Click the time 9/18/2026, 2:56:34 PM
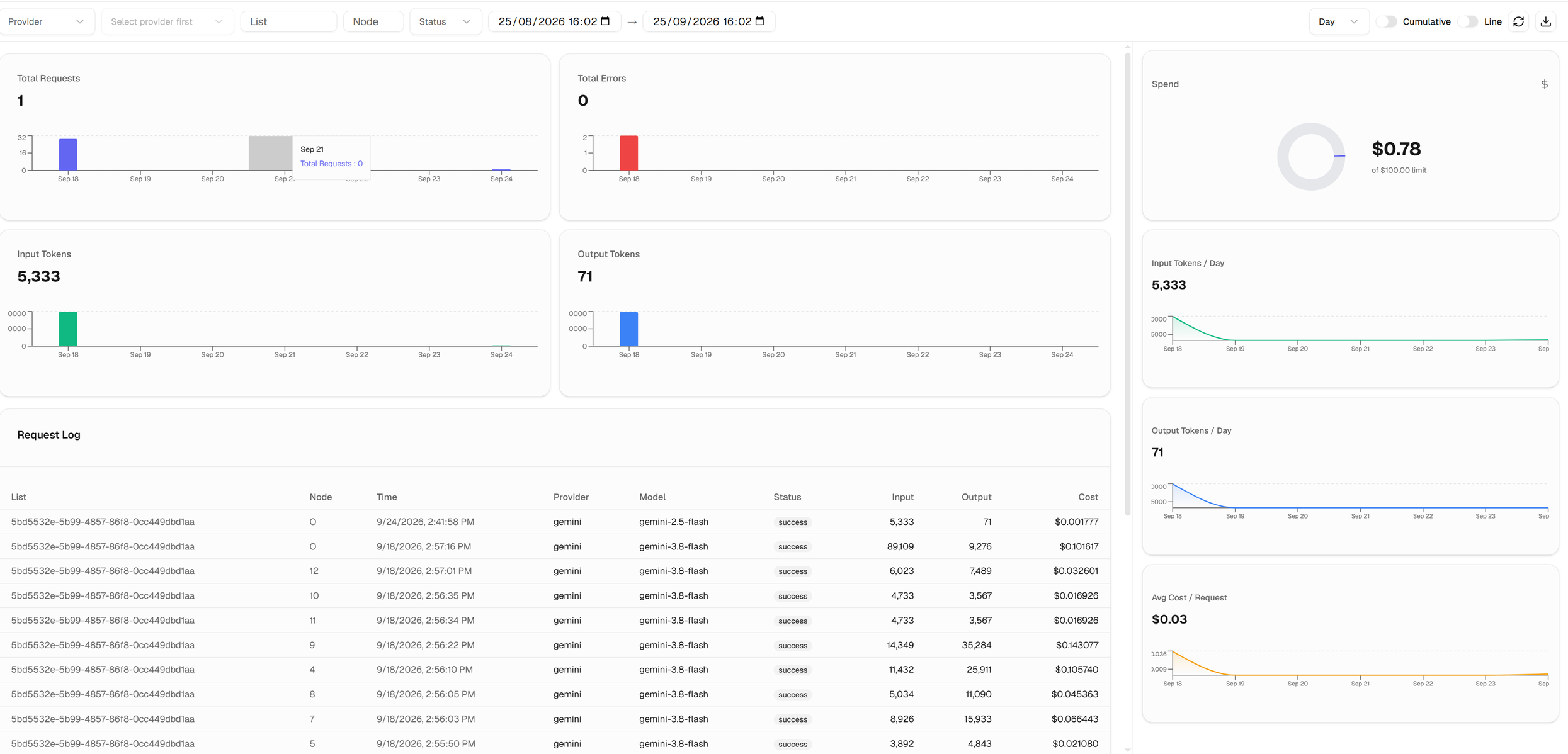Viewport: 1568px width, 754px height. point(426,621)
